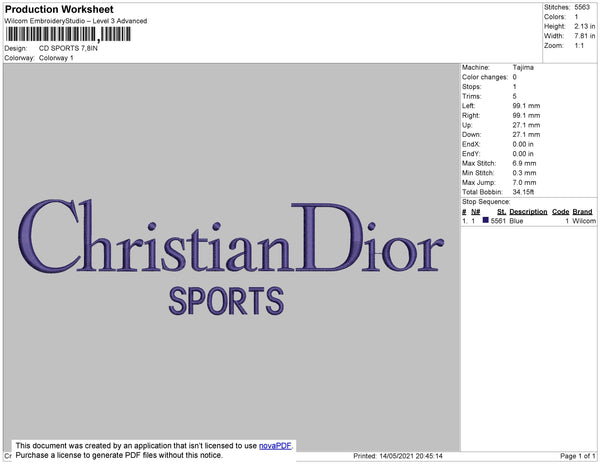This screenshot has height=464, width=600.
Task: Click the Machine value "Tajima"
Action: coord(523,67)
